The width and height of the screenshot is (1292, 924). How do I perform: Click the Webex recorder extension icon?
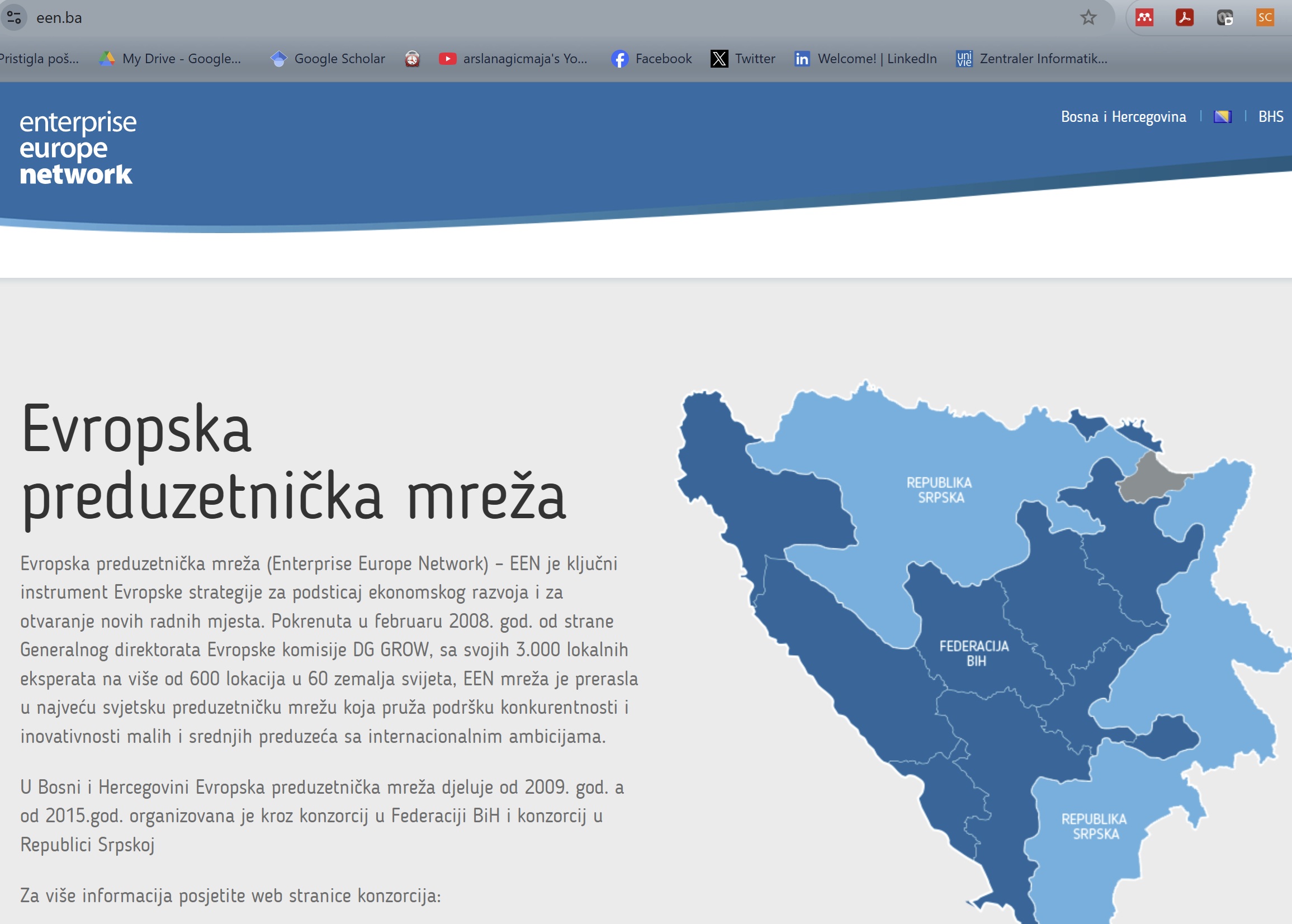point(1224,18)
